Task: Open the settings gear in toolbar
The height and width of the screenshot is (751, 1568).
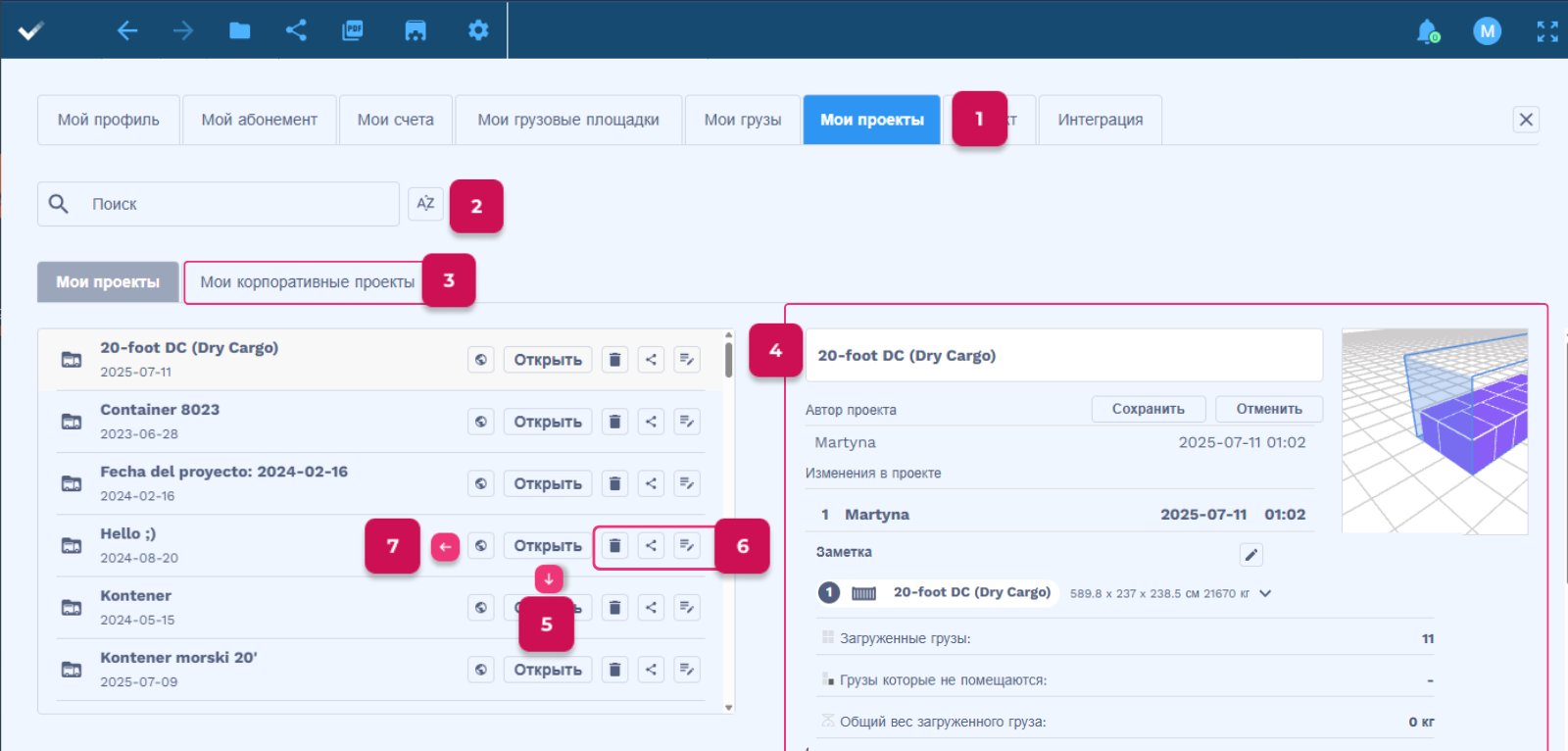Action: [x=478, y=30]
